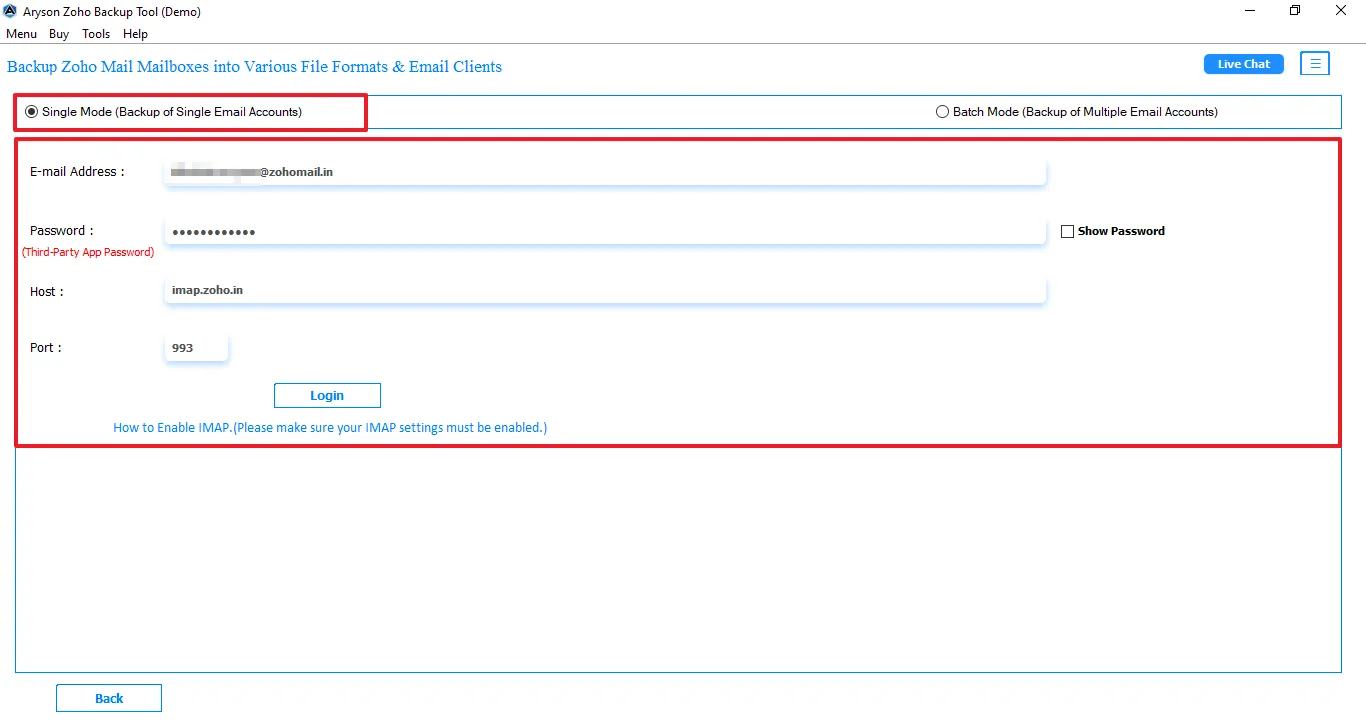Minimize the Aryson window
The width and height of the screenshot is (1366, 728).
click(1250, 11)
